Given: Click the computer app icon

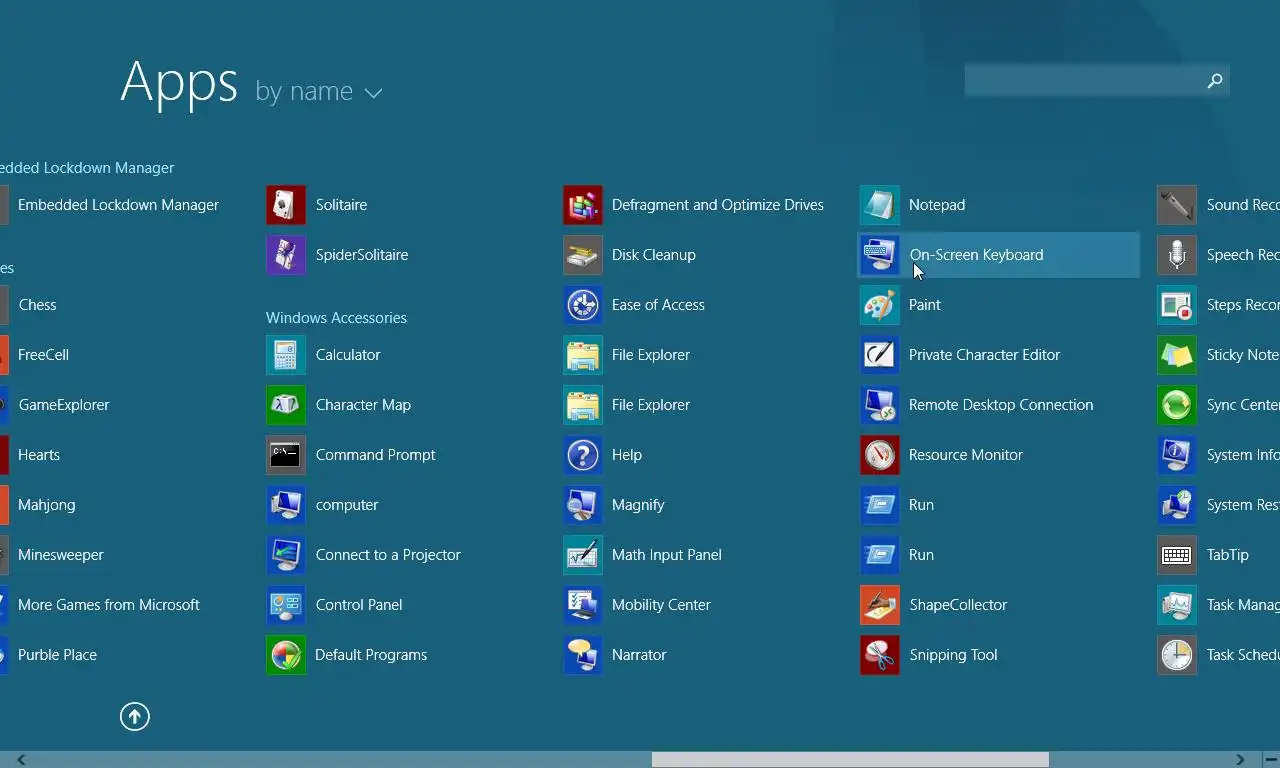Looking at the screenshot, I should click(x=286, y=505).
